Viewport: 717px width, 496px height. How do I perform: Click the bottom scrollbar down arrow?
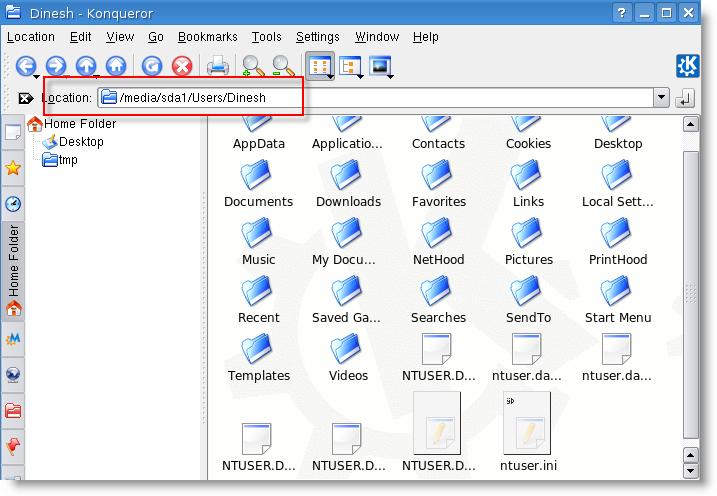690,470
